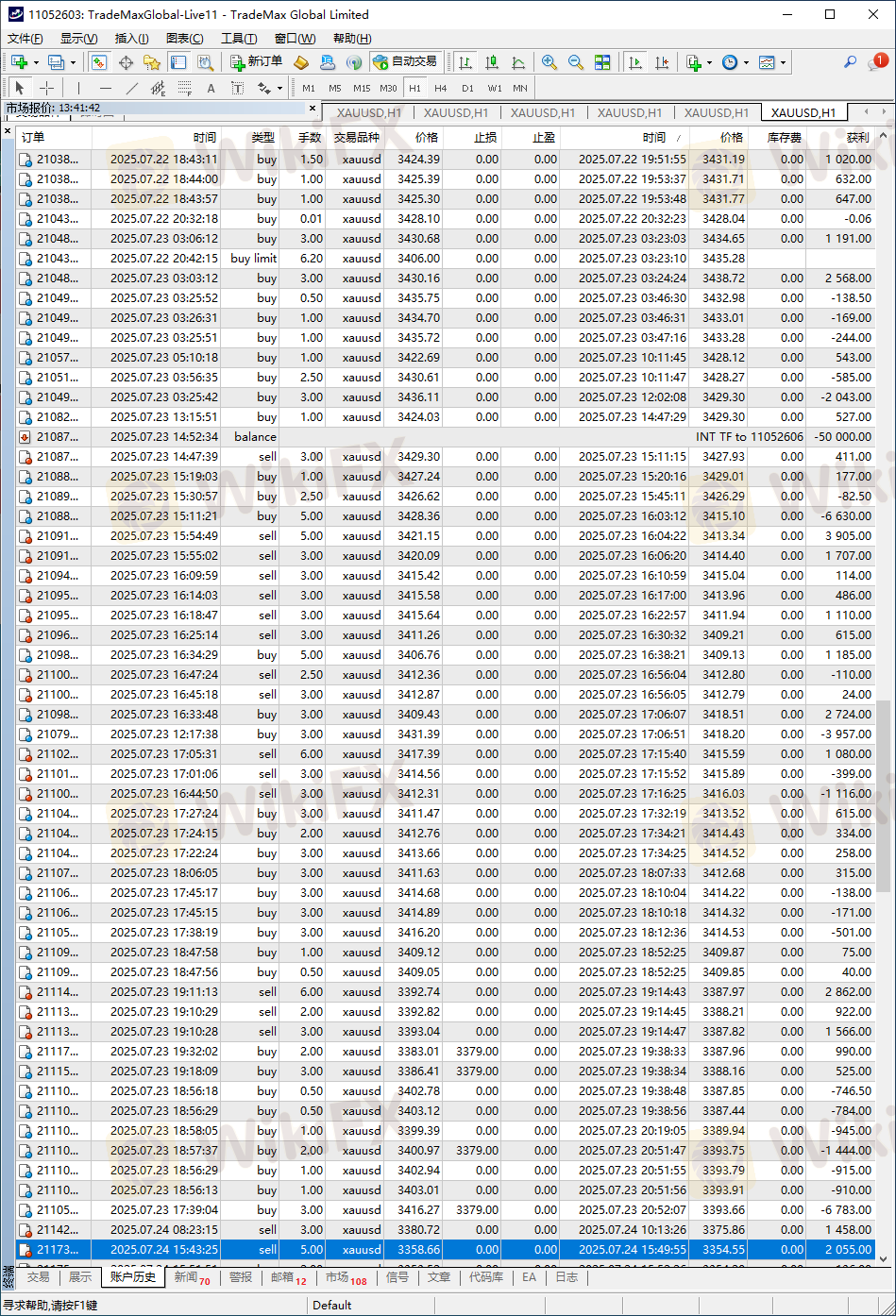Expand the indicators dropdown arrow

(x=709, y=62)
